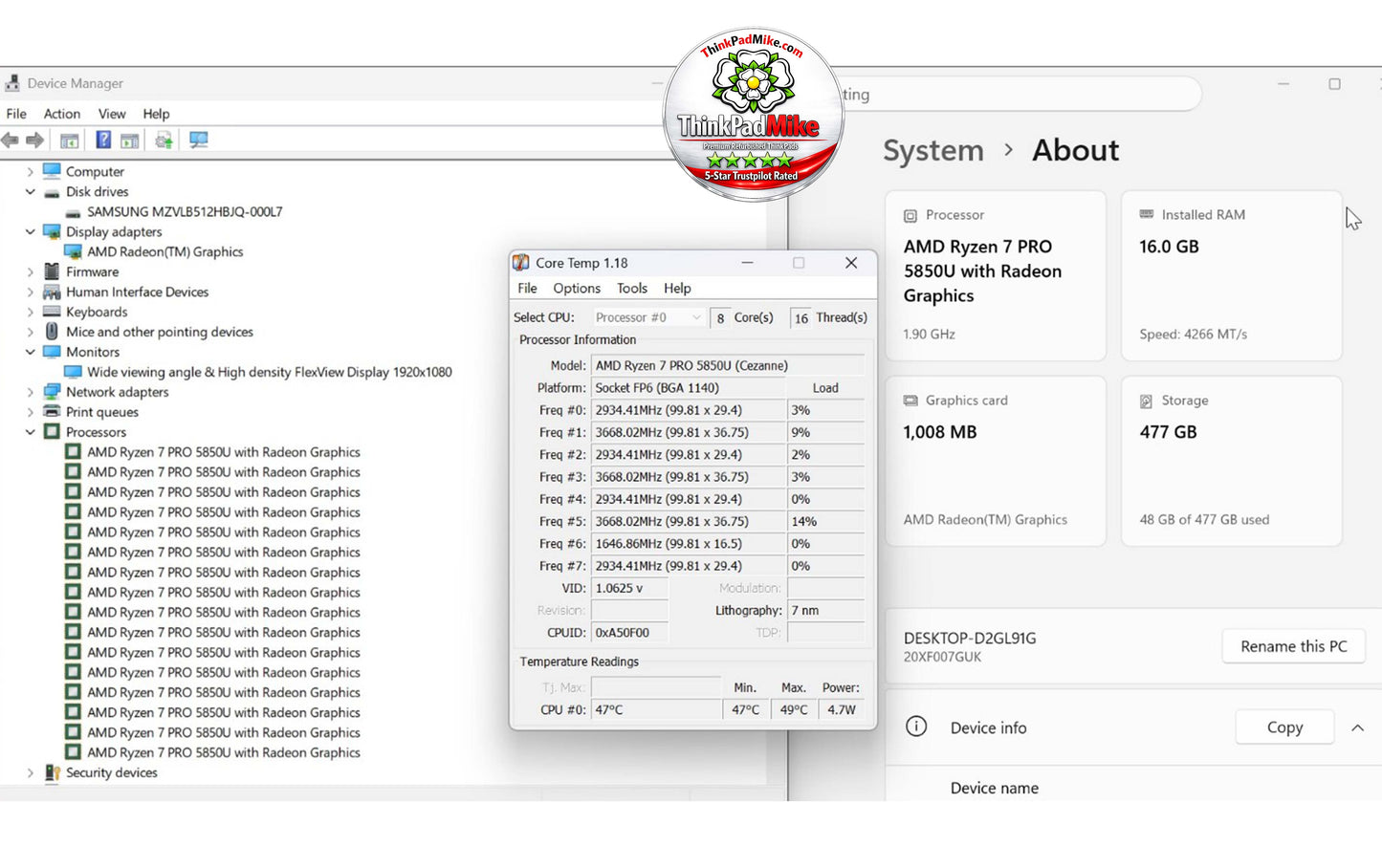The image size is (1382, 868).
Task: Click the 14% load value for Freq #5
Action: pos(826,521)
